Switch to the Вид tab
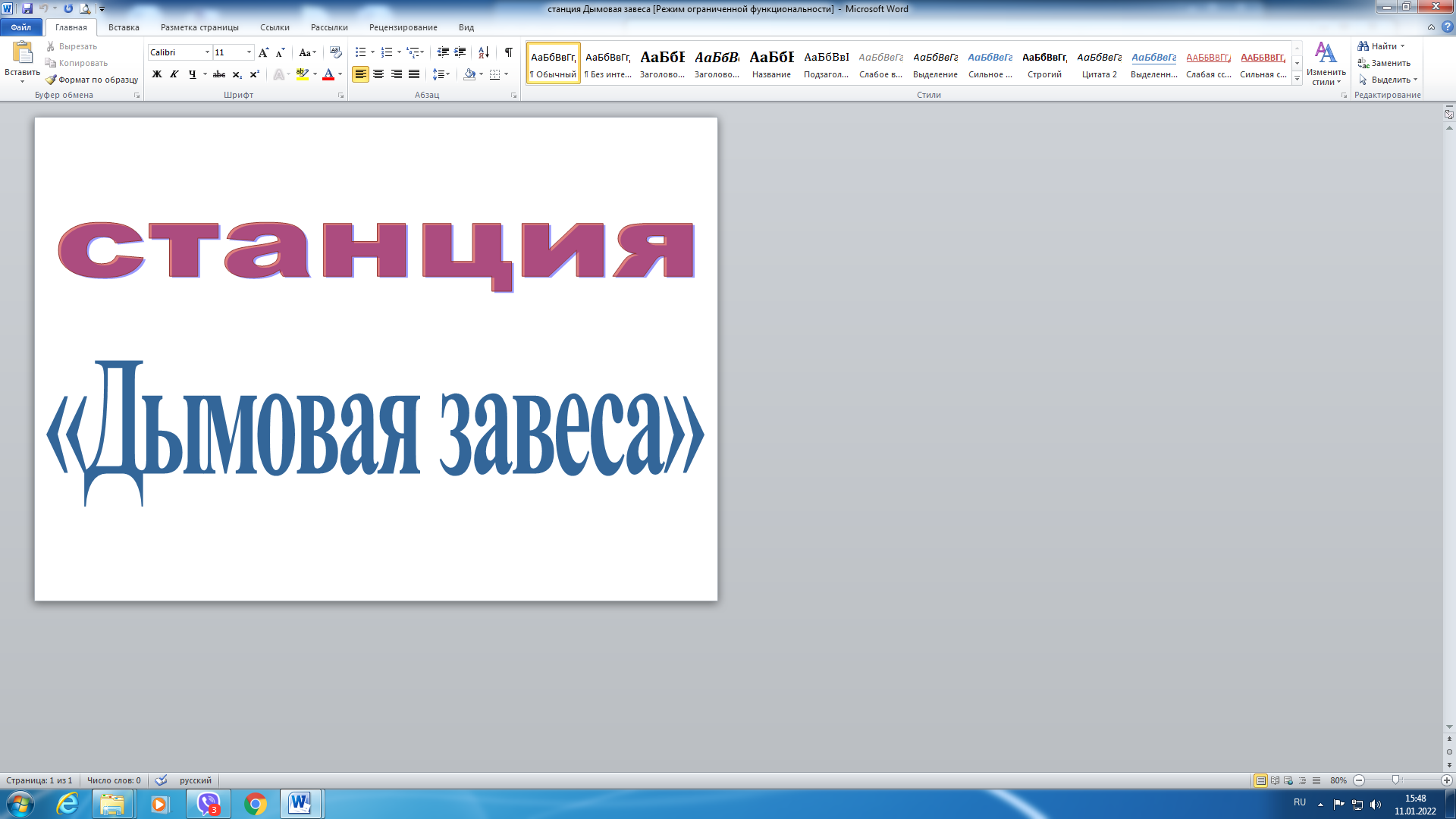 466,27
